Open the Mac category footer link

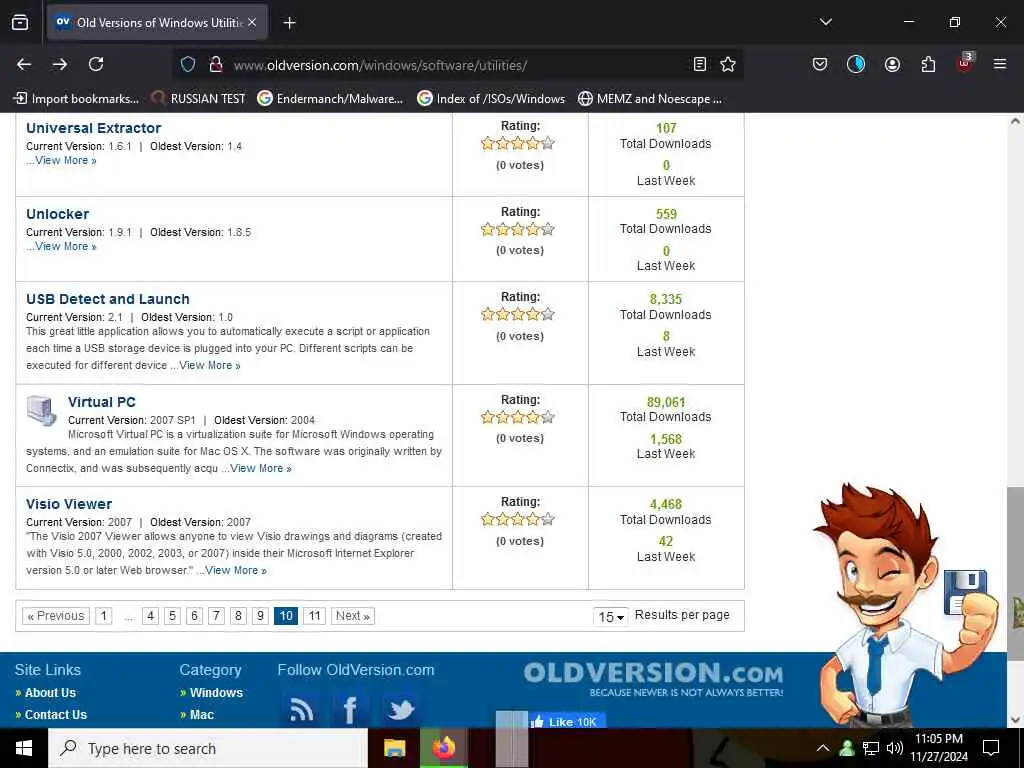click(x=202, y=715)
